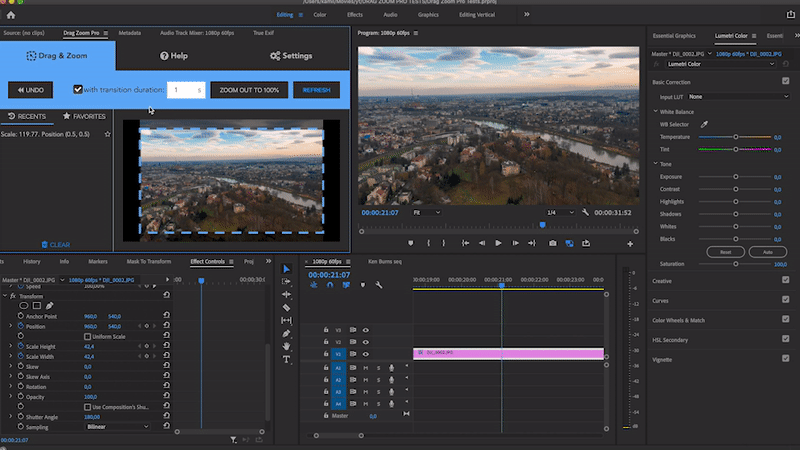The image size is (800, 450).
Task: Uncheck the 'with transition duration' checkbox
Action: [x=78, y=90]
